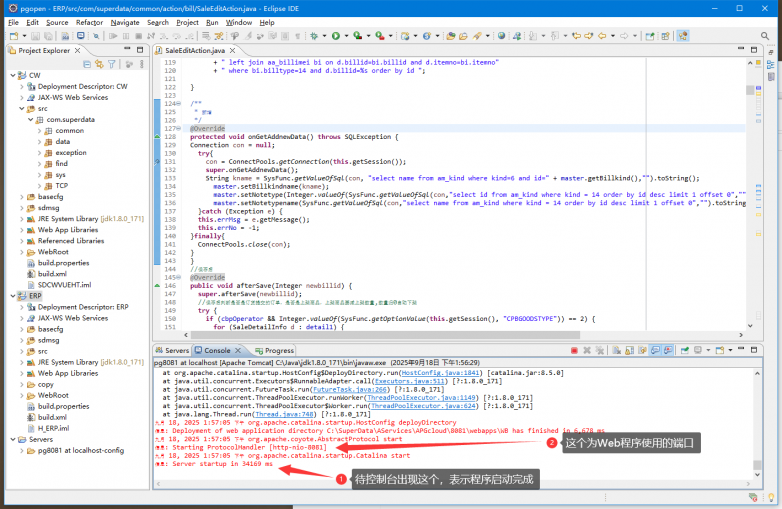This screenshot has width=782, height=509.
Task: Open the Refactor menu
Action: point(89,22)
